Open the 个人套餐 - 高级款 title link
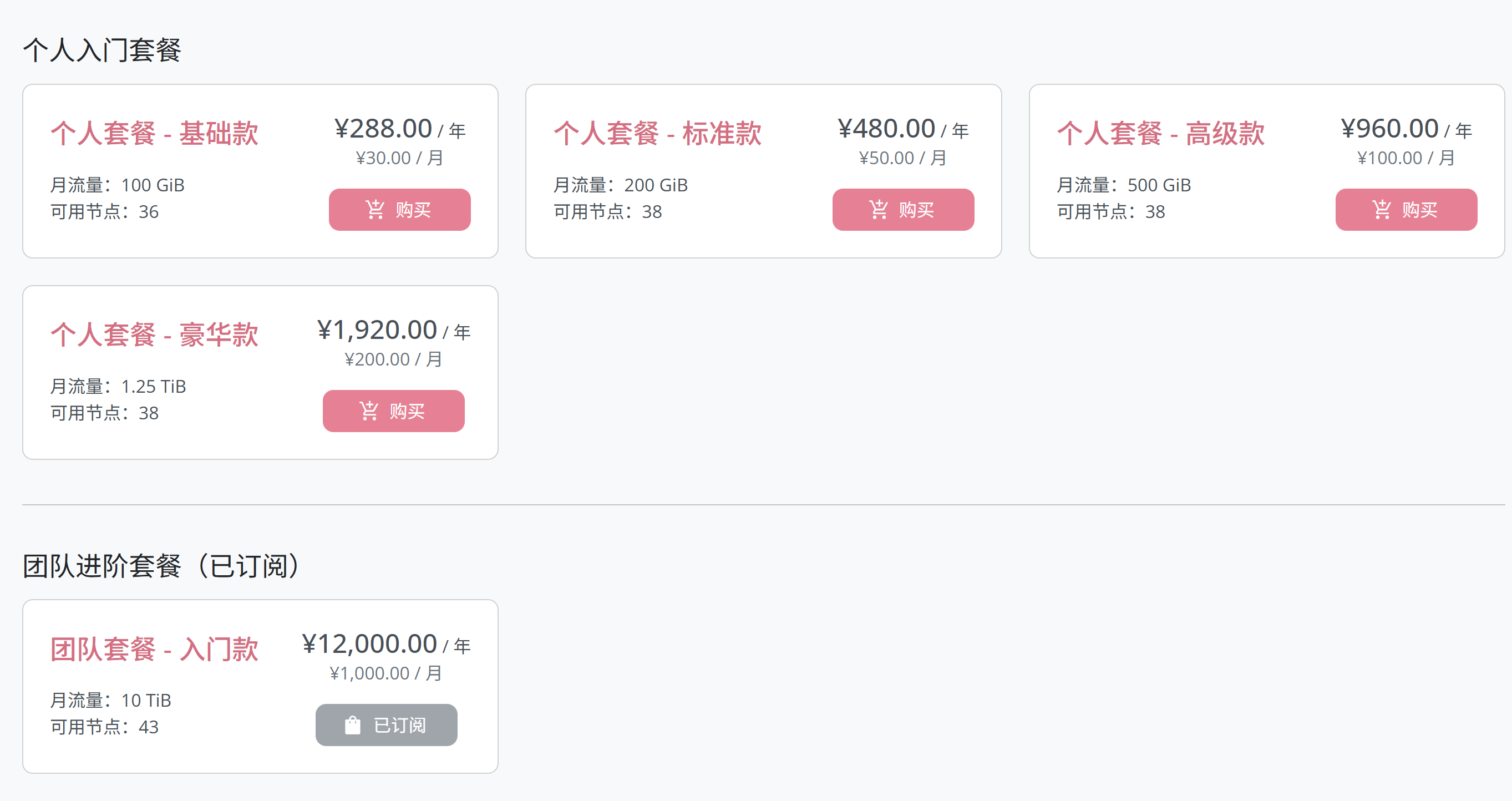Screen dimensions: 1512x801 pyautogui.click(x=1161, y=133)
